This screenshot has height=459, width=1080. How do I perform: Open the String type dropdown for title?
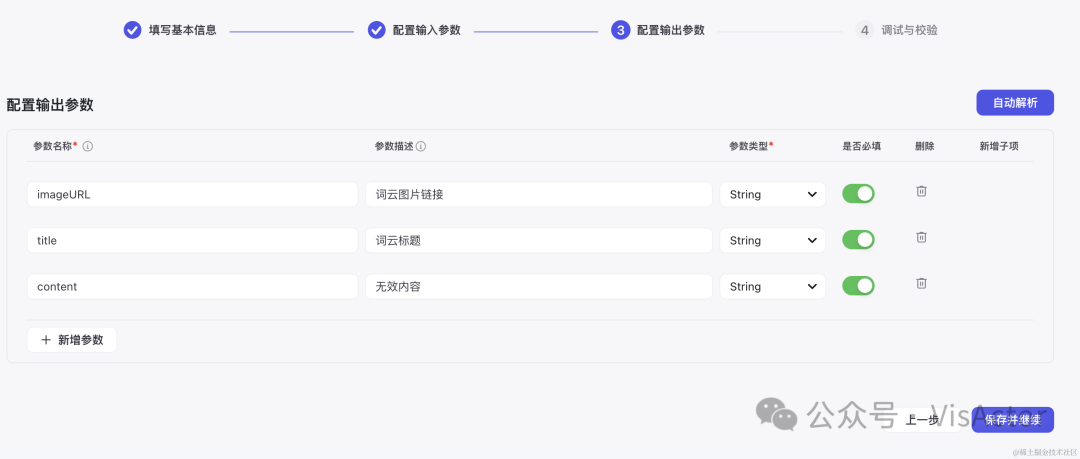coord(772,241)
